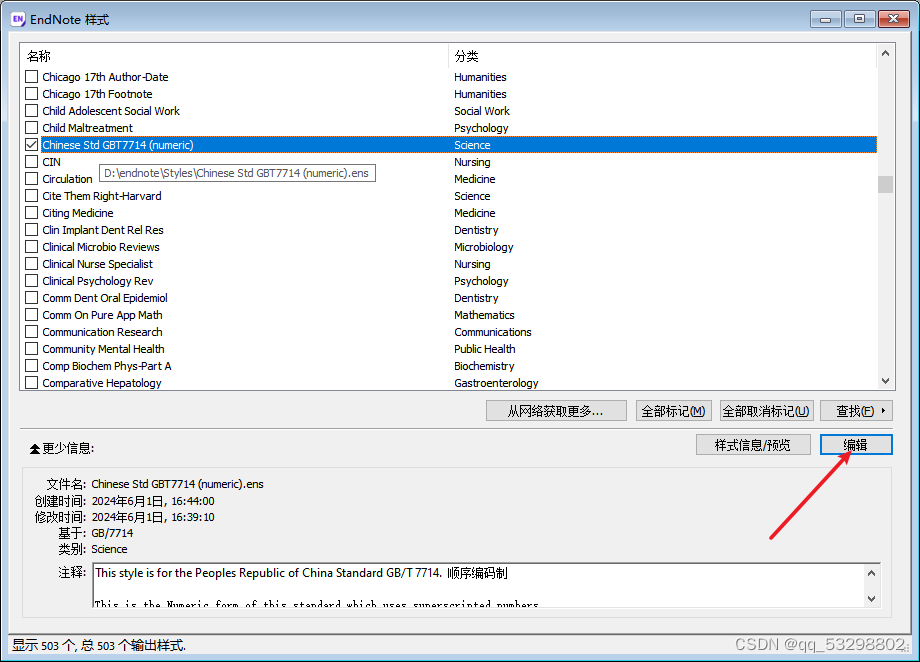920x662 pixels.
Task: Tick the Chicago 17th Author-Date checkbox
Action: [32, 77]
